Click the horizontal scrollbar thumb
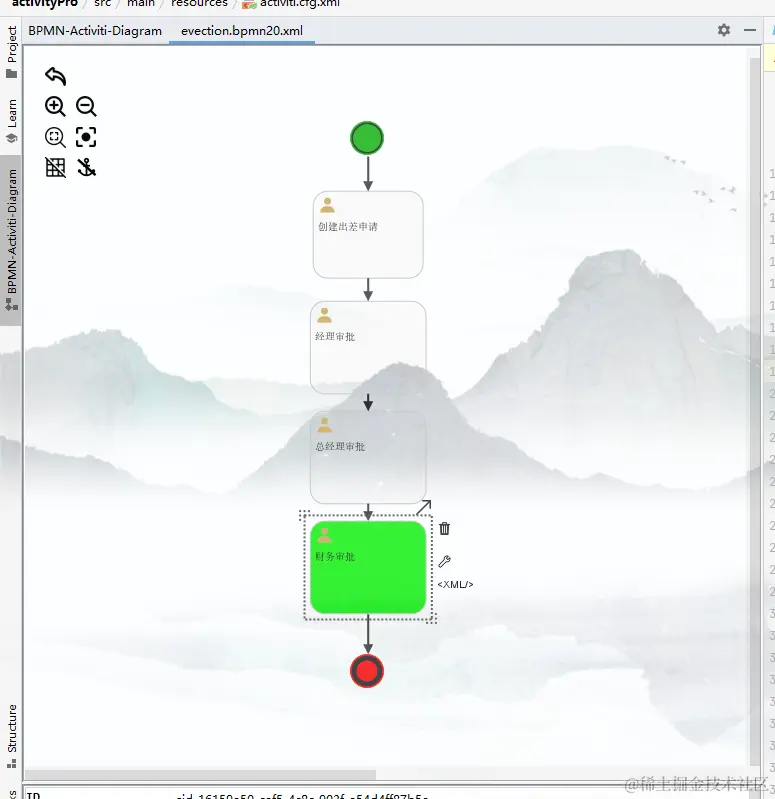Screen dimensions: 775x799 200,775
